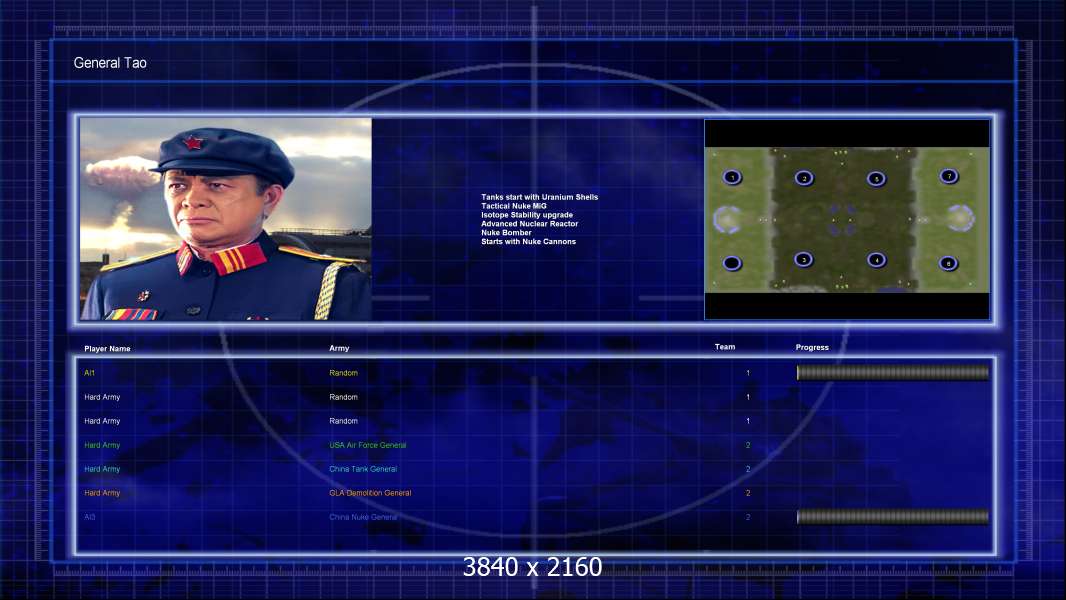Viewport: 1066px width, 600px height.
Task: Click the yellow "Random" army entry
Action: [x=343, y=373]
